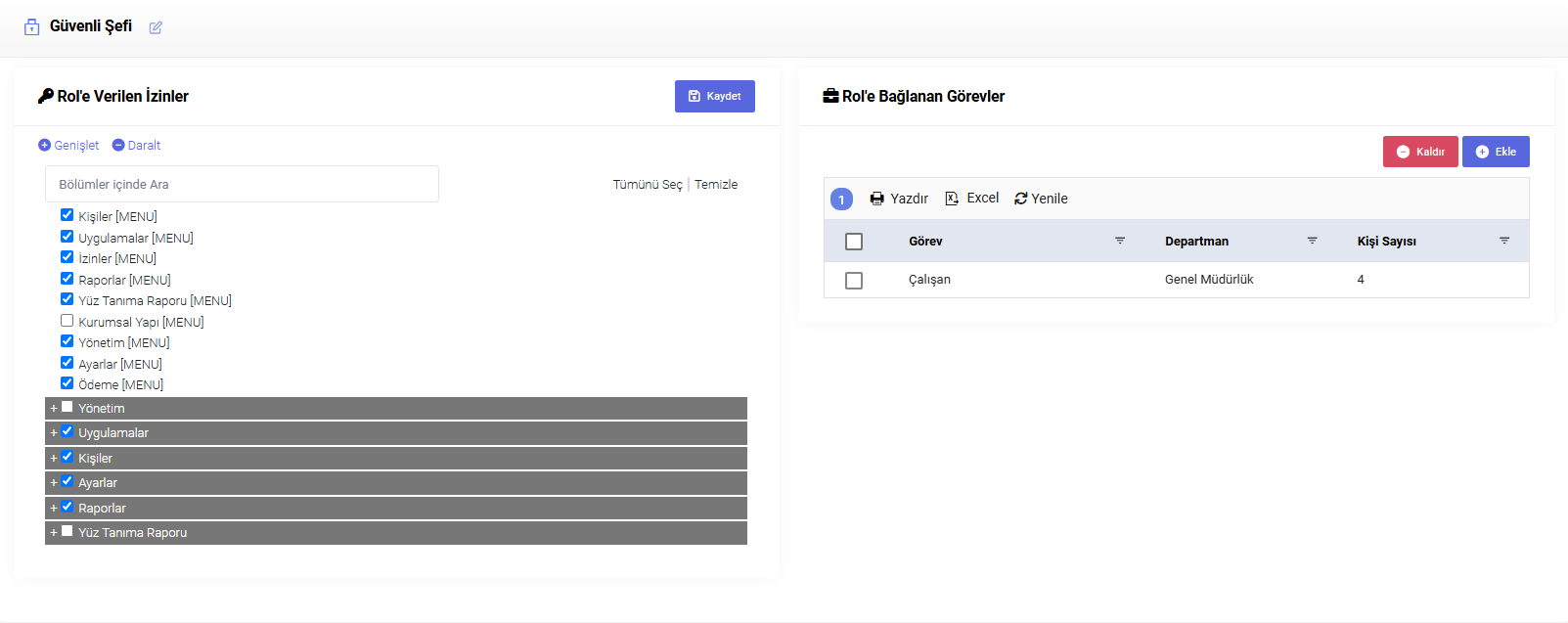Uncheck the Kişiler [MENU] checkbox

click(x=67, y=215)
